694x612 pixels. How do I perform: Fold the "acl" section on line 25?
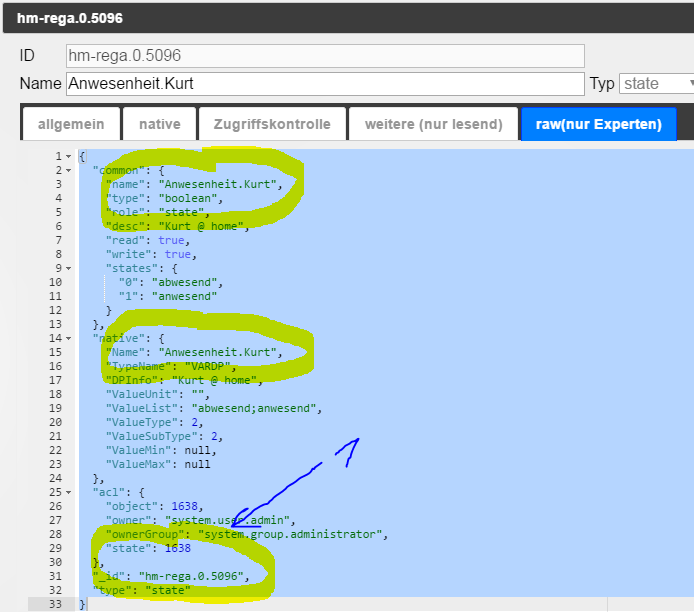tap(69, 493)
